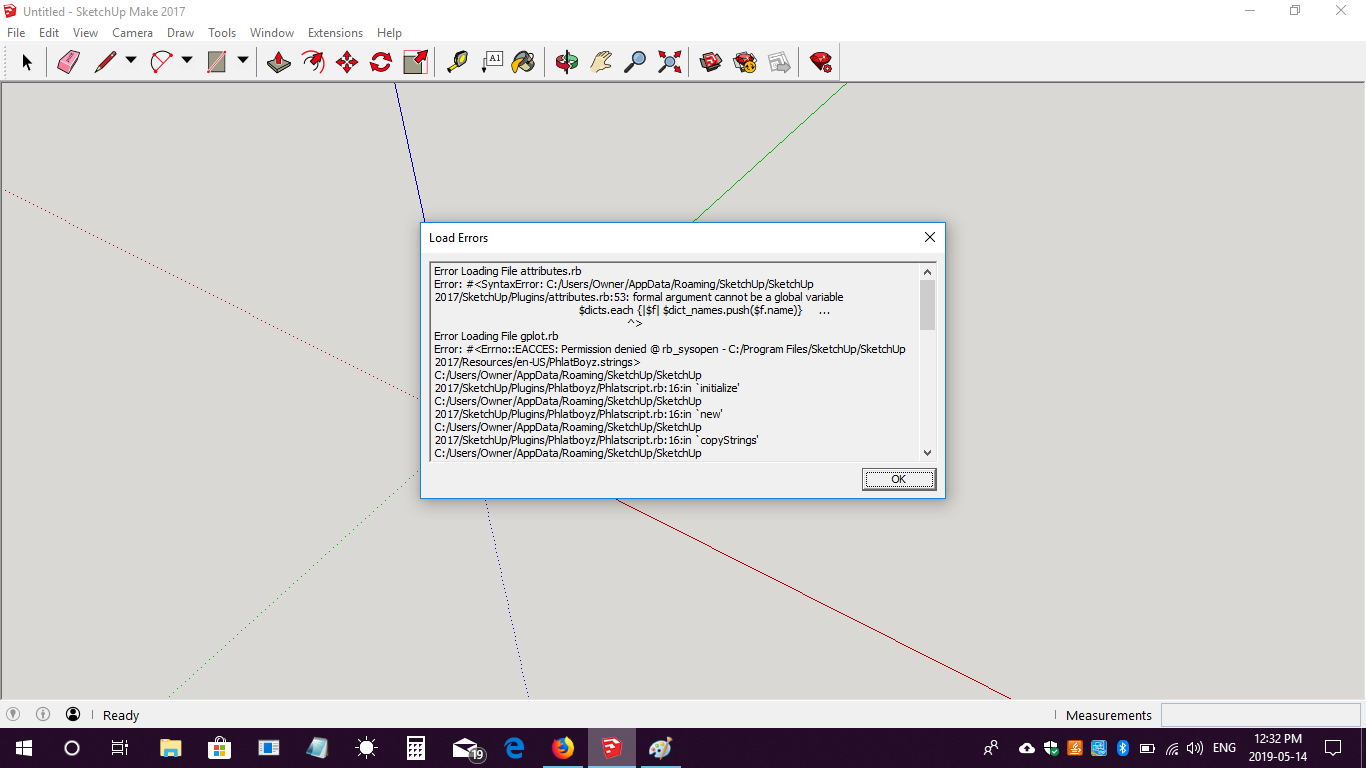Click the Load Errors scrollbar down arrow

point(927,452)
